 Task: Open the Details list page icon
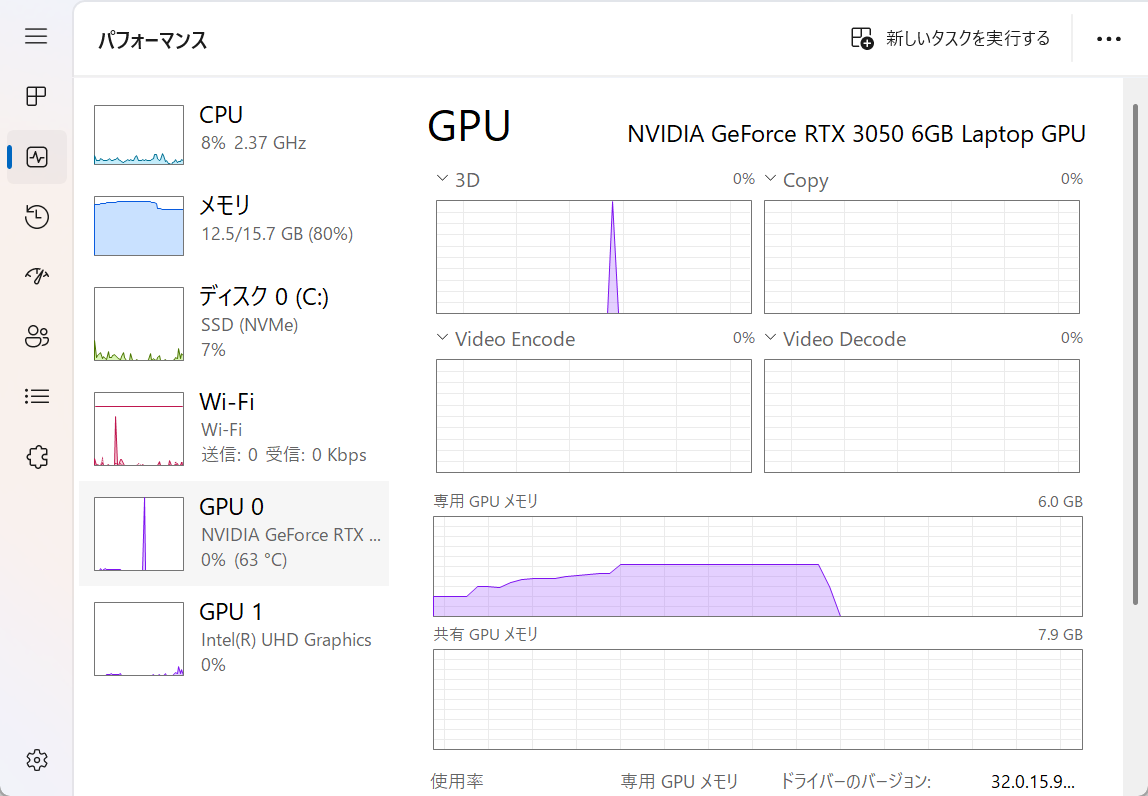37,396
